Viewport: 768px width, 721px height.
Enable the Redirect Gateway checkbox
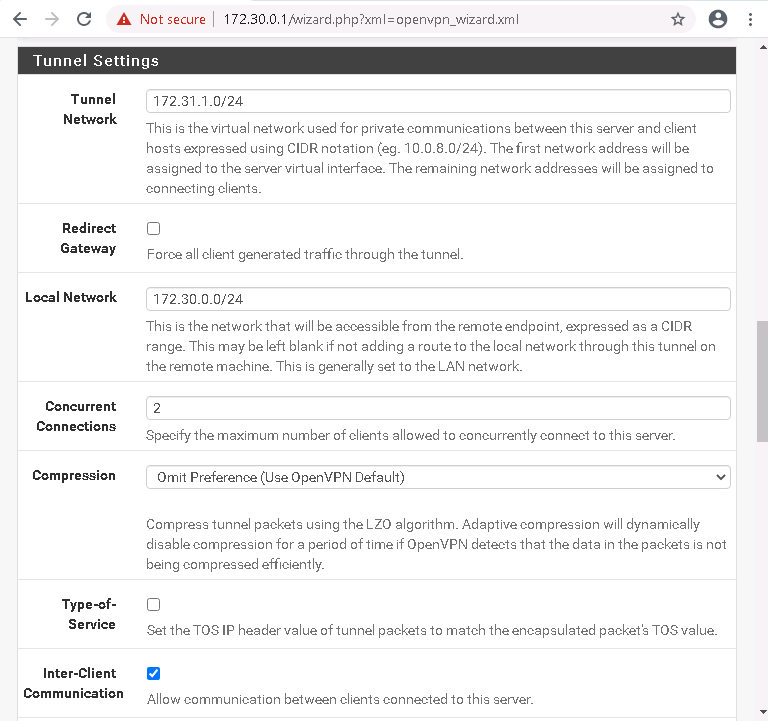[153, 228]
